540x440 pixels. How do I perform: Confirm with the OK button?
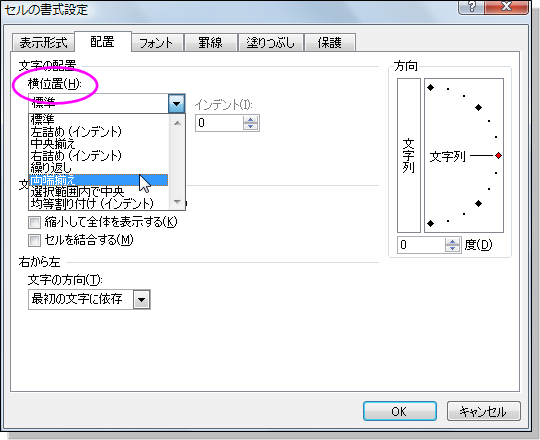click(x=399, y=411)
